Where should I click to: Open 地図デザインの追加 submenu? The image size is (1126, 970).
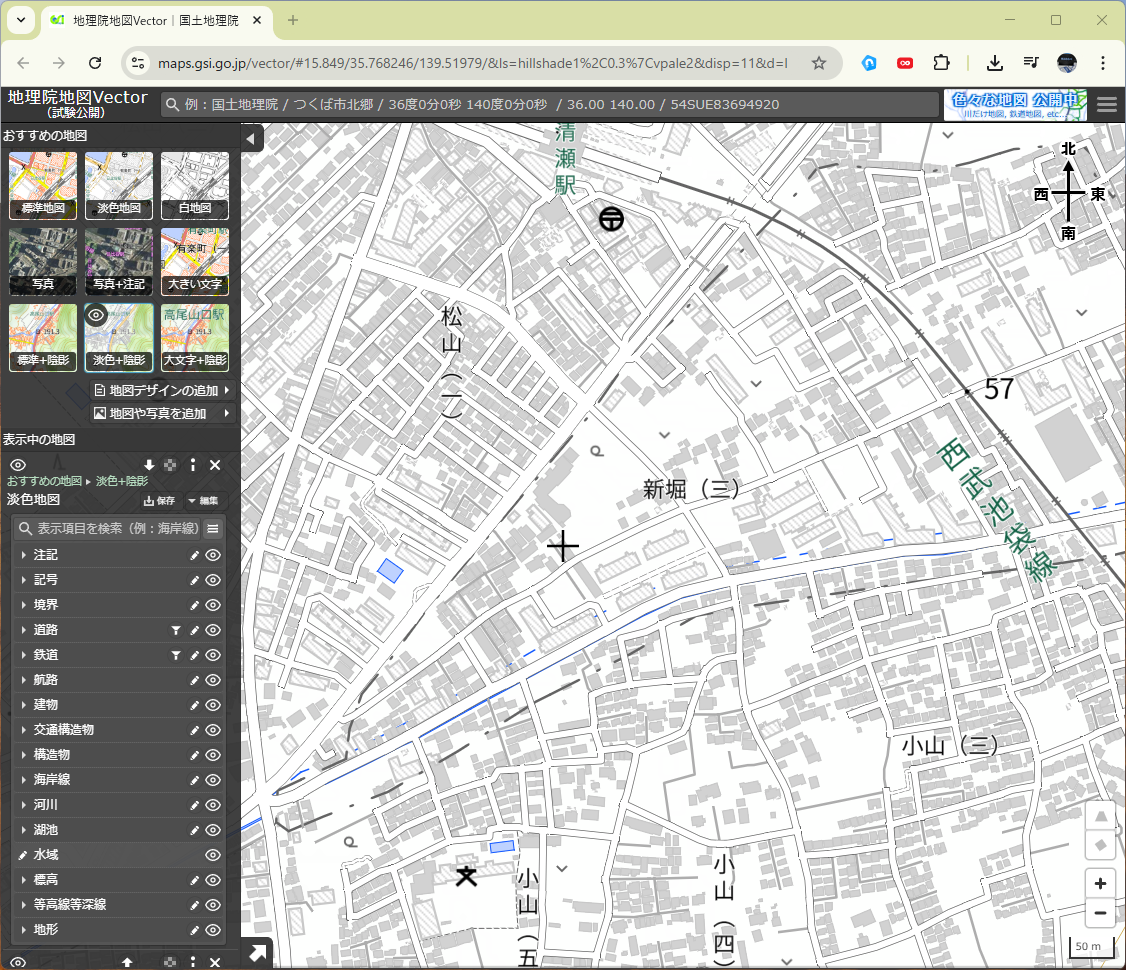tap(162, 391)
